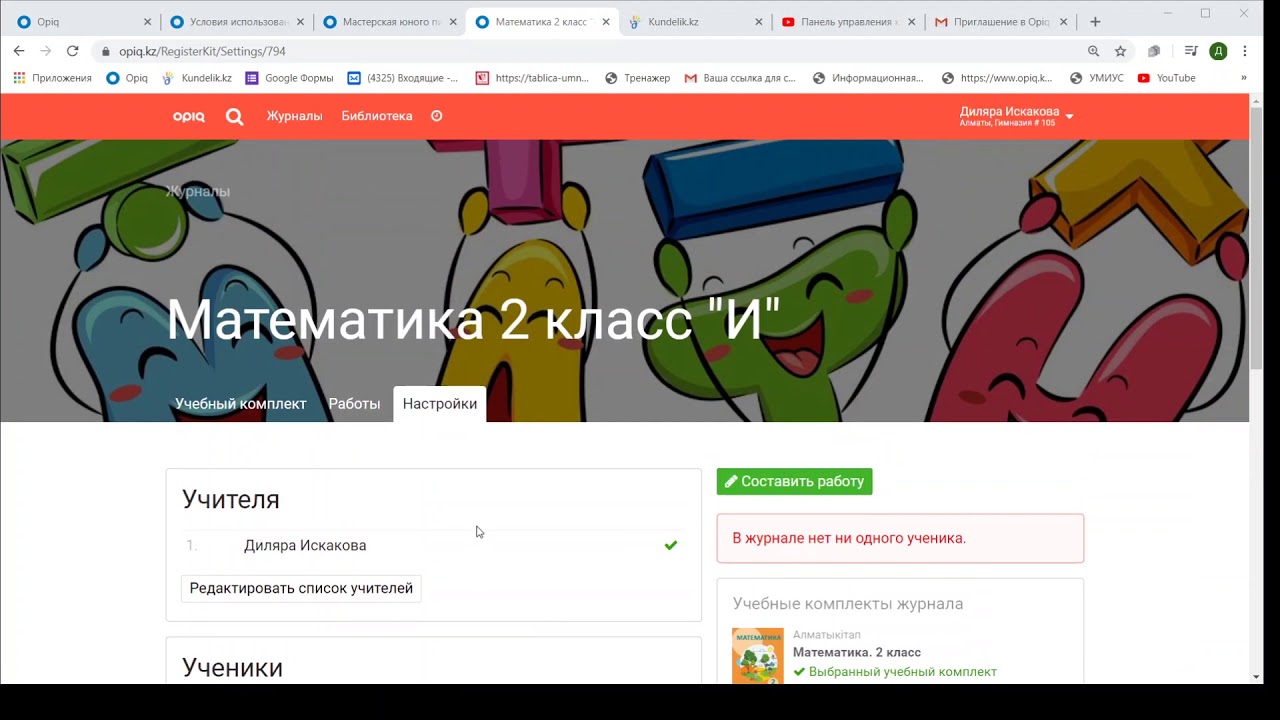
Task: Reload the page with refresh icon
Action: pyautogui.click(x=72, y=51)
